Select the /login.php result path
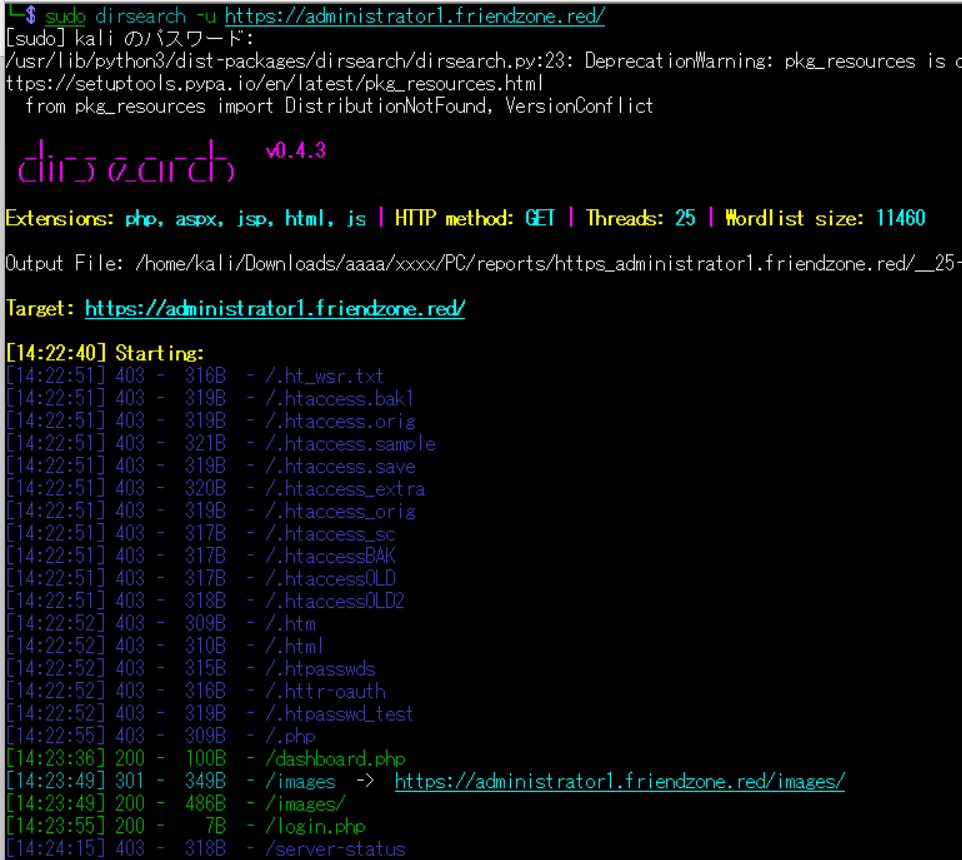This screenshot has height=860, width=962. tap(315, 826)
